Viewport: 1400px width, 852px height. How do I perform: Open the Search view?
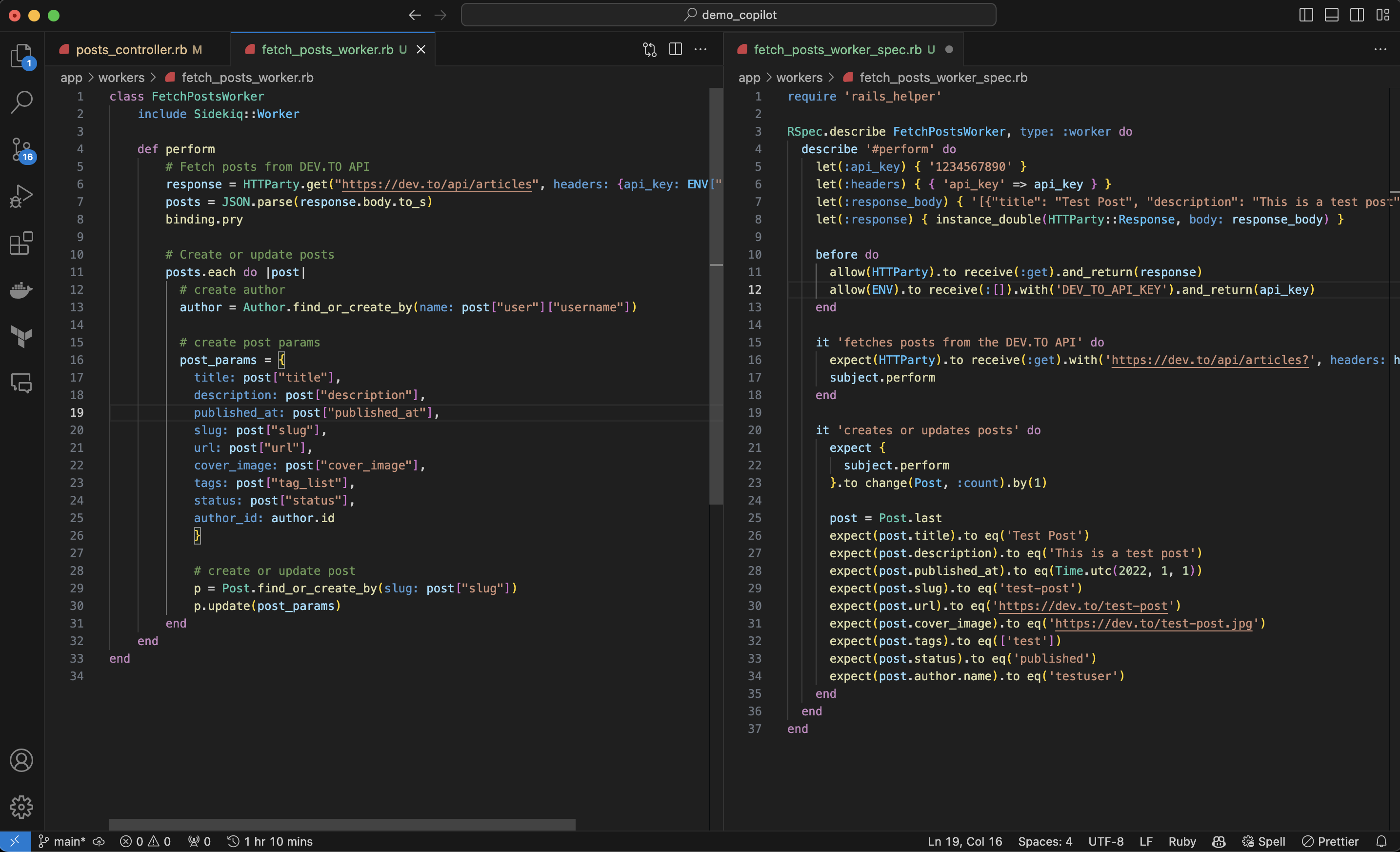point(21,102)
